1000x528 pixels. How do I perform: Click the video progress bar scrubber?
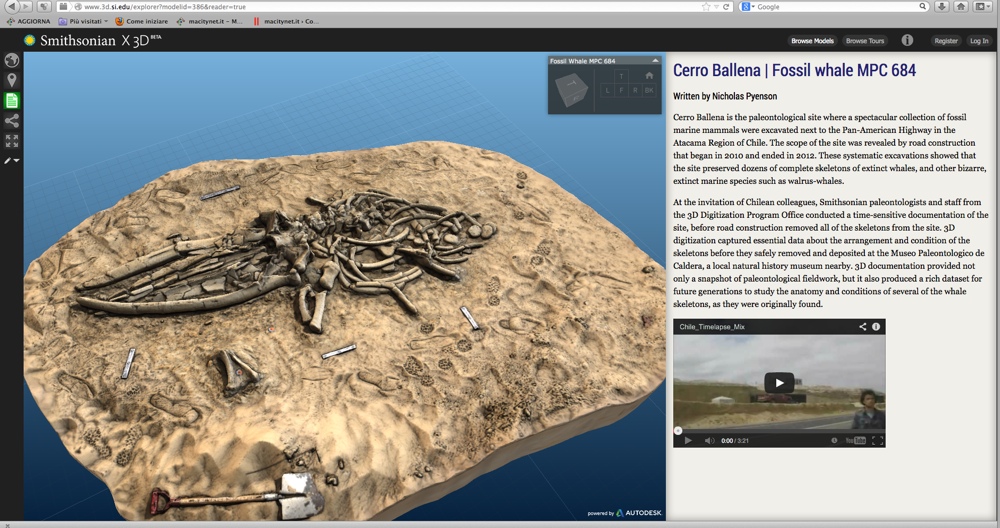point(678,430)
